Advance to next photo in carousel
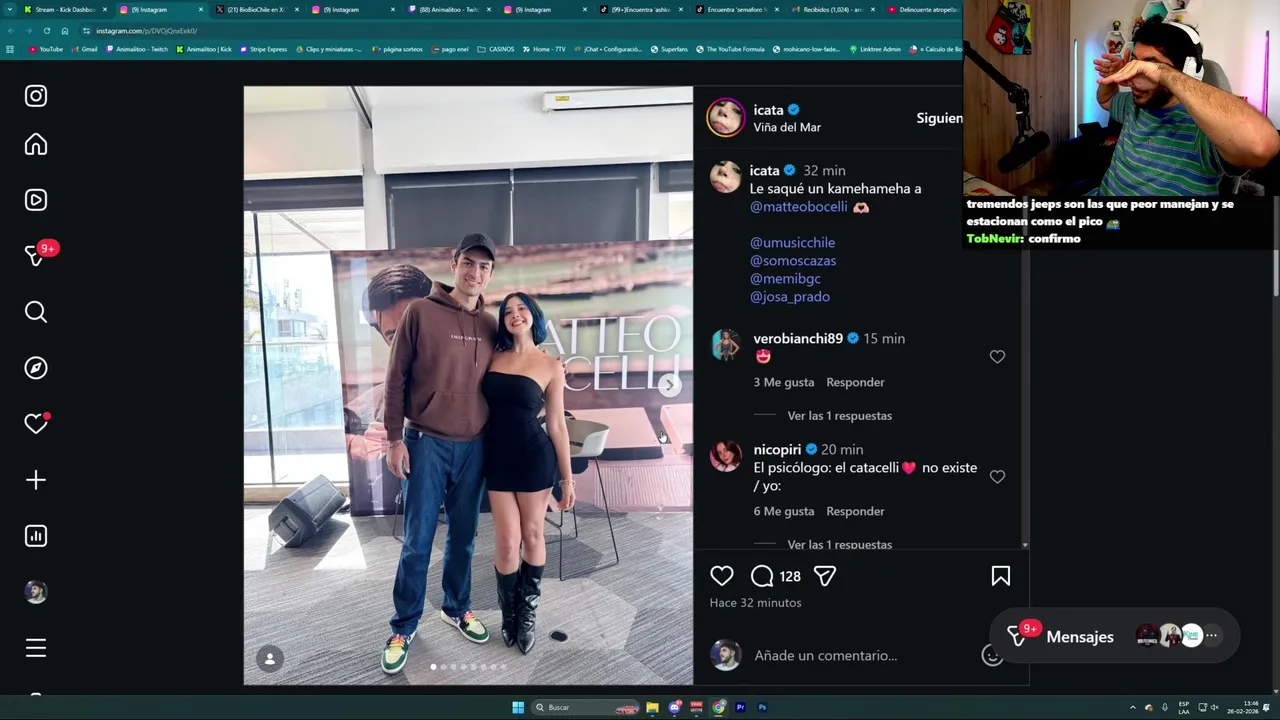The width and height of the screenshot is (1280, 720). (x=670, y=385)
